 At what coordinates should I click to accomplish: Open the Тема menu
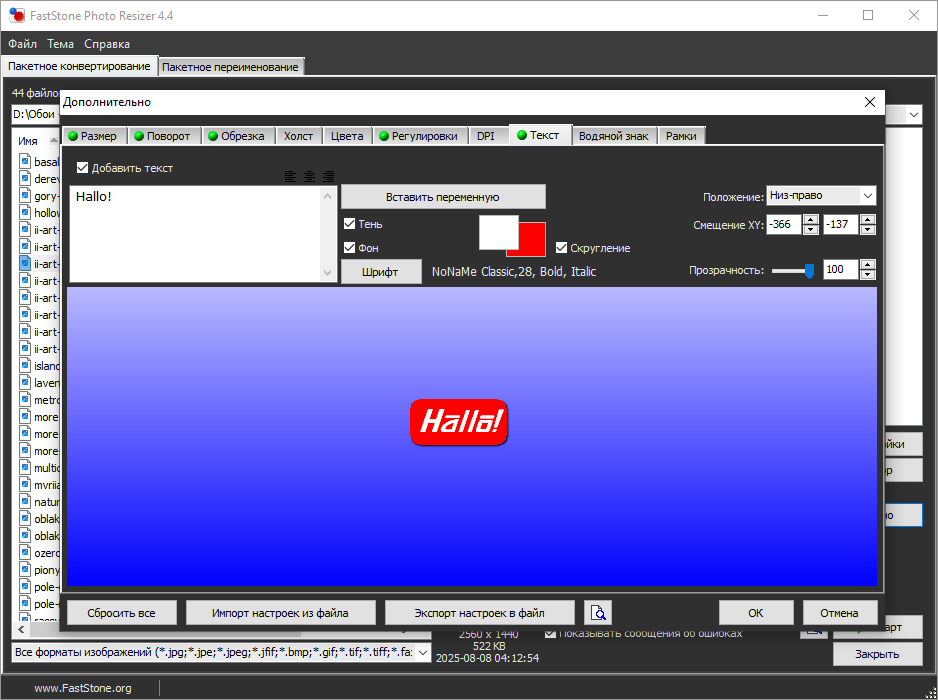[60, 44]
